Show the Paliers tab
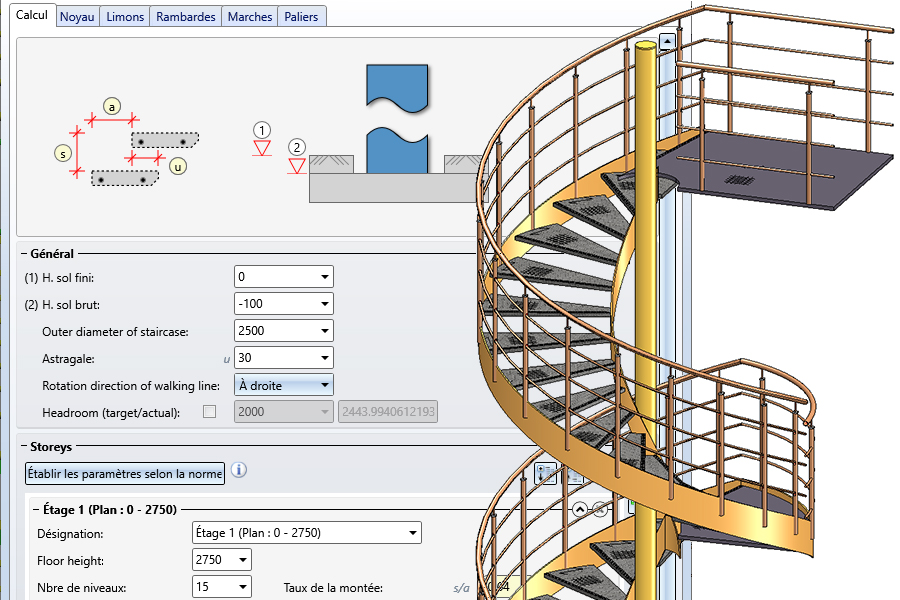The width and height of the screenshot is (900, 600). (x=301, y=17)
